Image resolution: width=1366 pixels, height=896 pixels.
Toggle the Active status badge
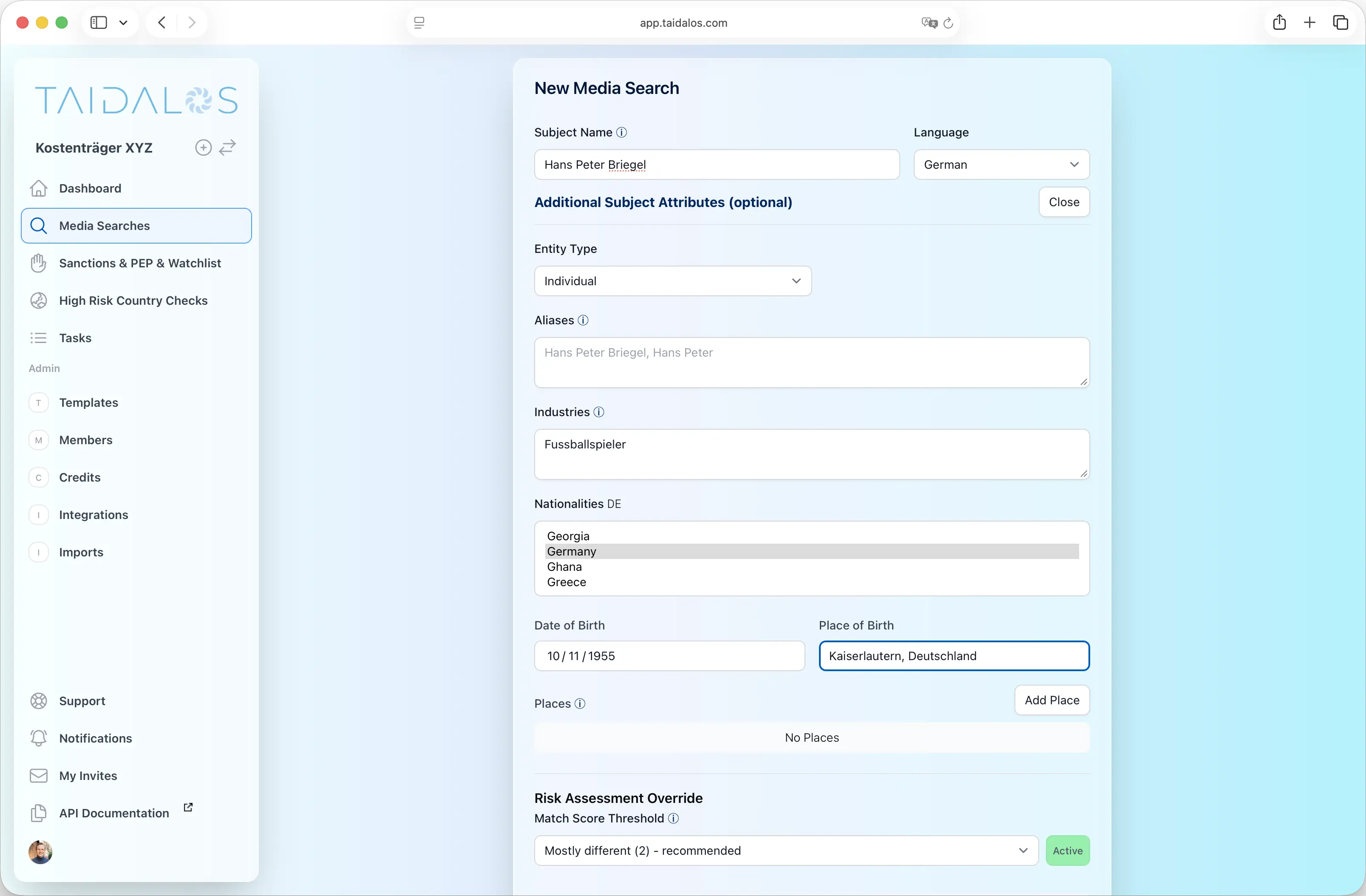[x=1067, y=851]
